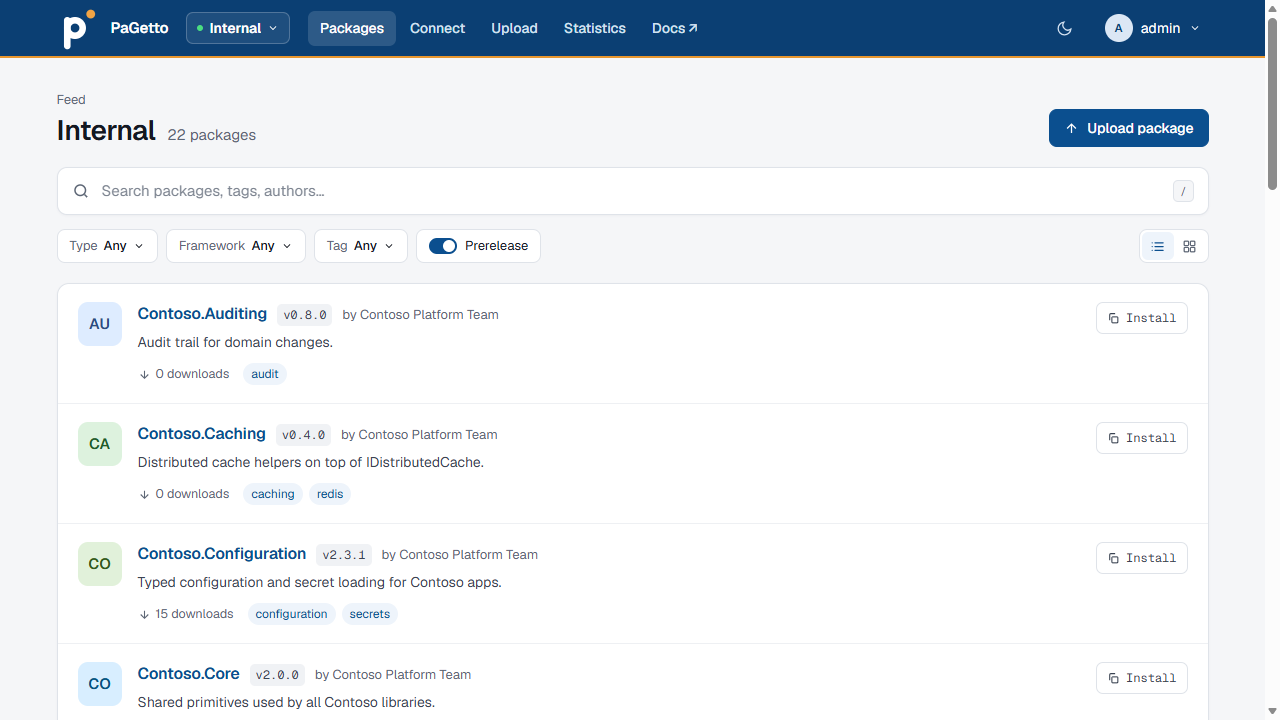Open the Framework filter dropdown
This screenshot has width=1280, height=720.
[x=236, y=246]
